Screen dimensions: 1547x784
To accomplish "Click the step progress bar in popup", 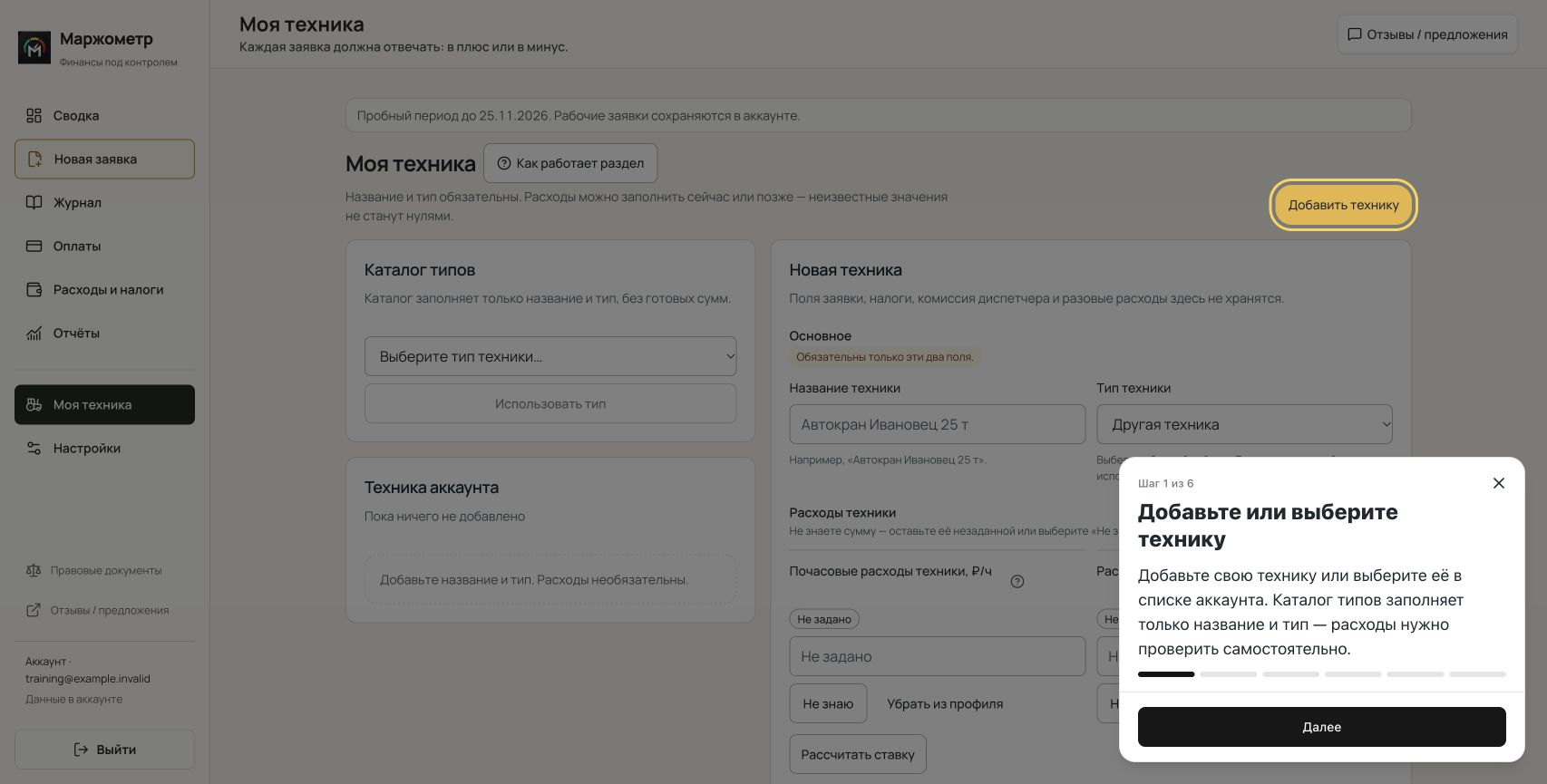I will 1321,674.
